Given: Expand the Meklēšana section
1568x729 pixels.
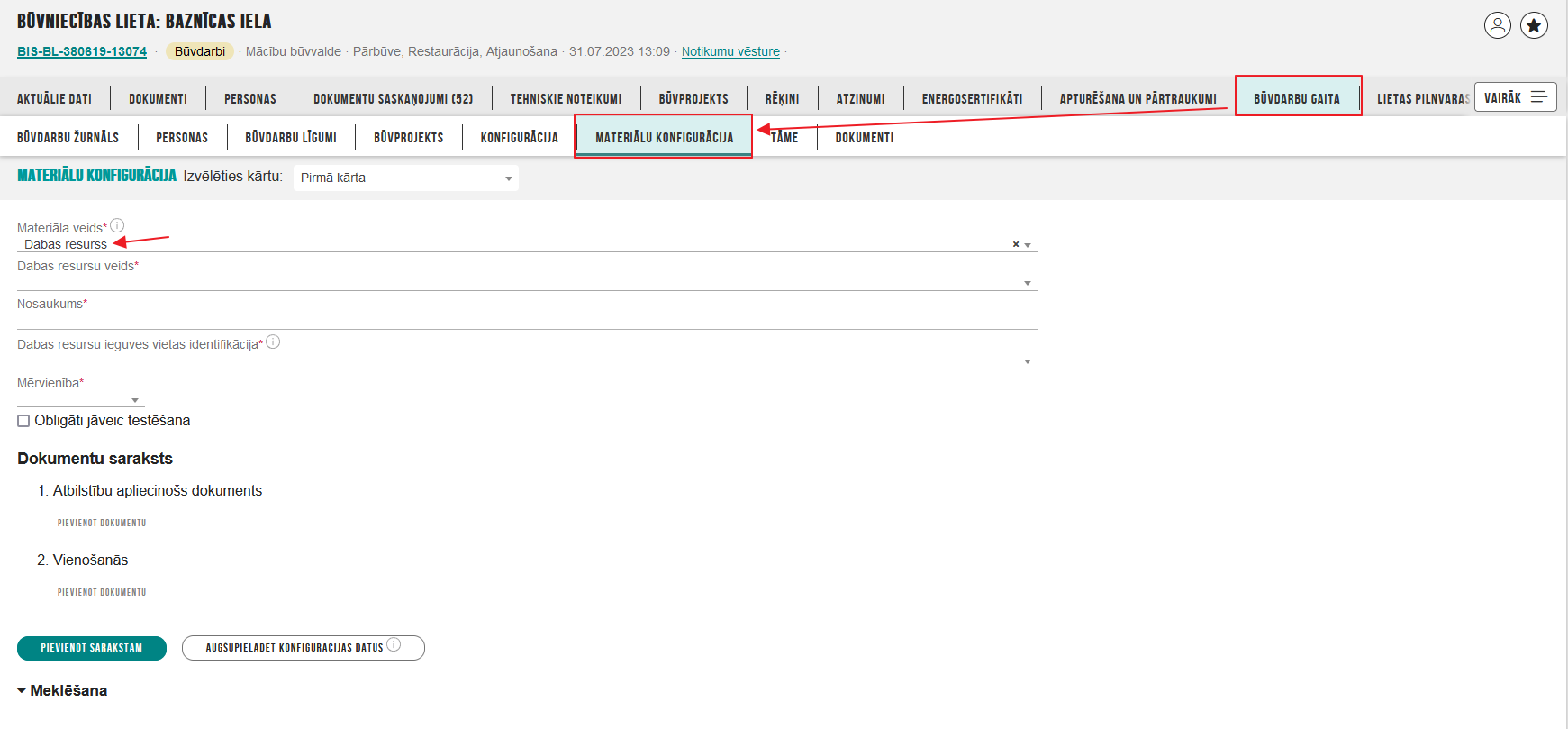Looking at the screenshot, I should click(x=62, y=690).
